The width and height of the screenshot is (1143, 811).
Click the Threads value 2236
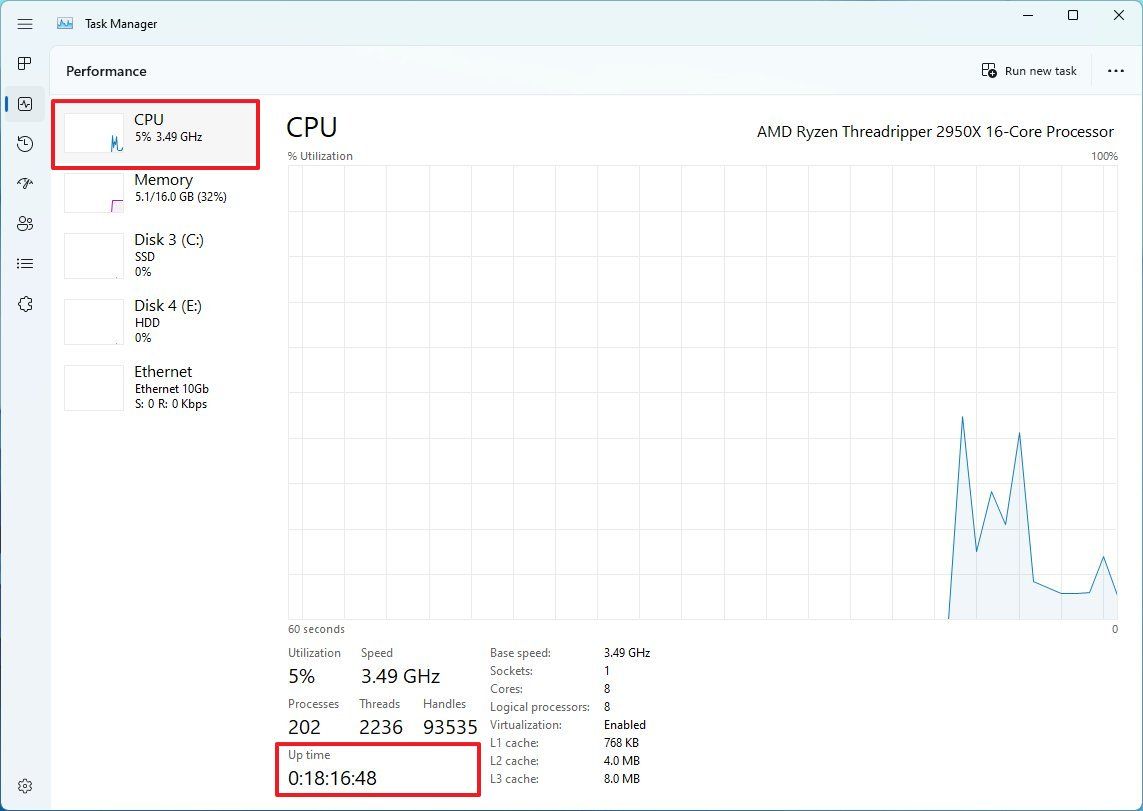[x=381, y=727]
